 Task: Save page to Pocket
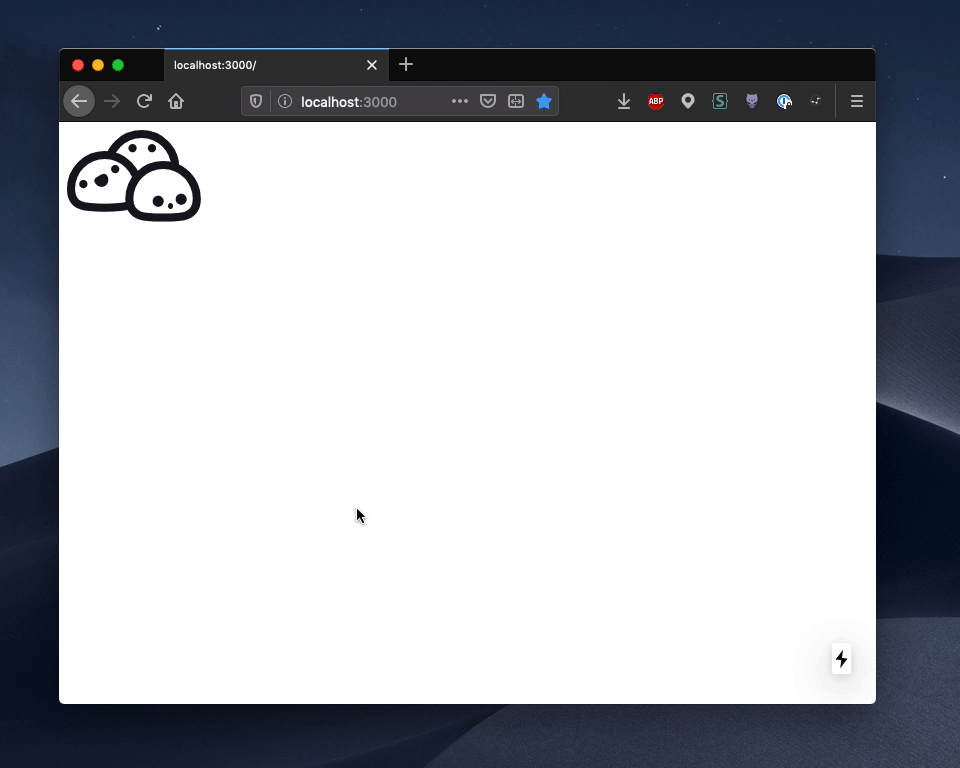point(488,101)
